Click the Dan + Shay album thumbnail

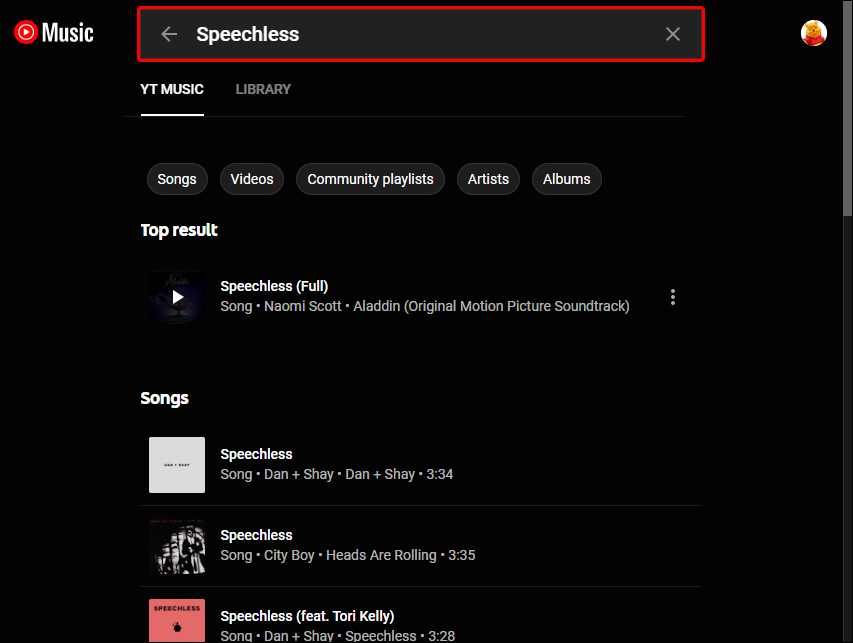coord(177,465)
